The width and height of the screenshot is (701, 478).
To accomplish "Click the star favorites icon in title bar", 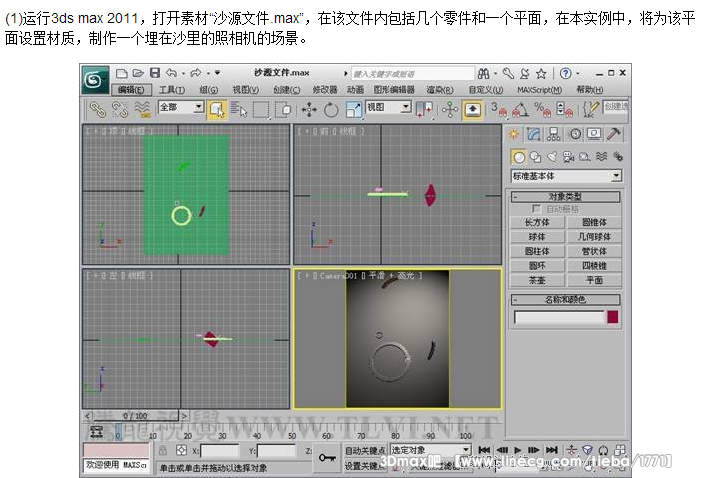I will (x=541, y=73).
